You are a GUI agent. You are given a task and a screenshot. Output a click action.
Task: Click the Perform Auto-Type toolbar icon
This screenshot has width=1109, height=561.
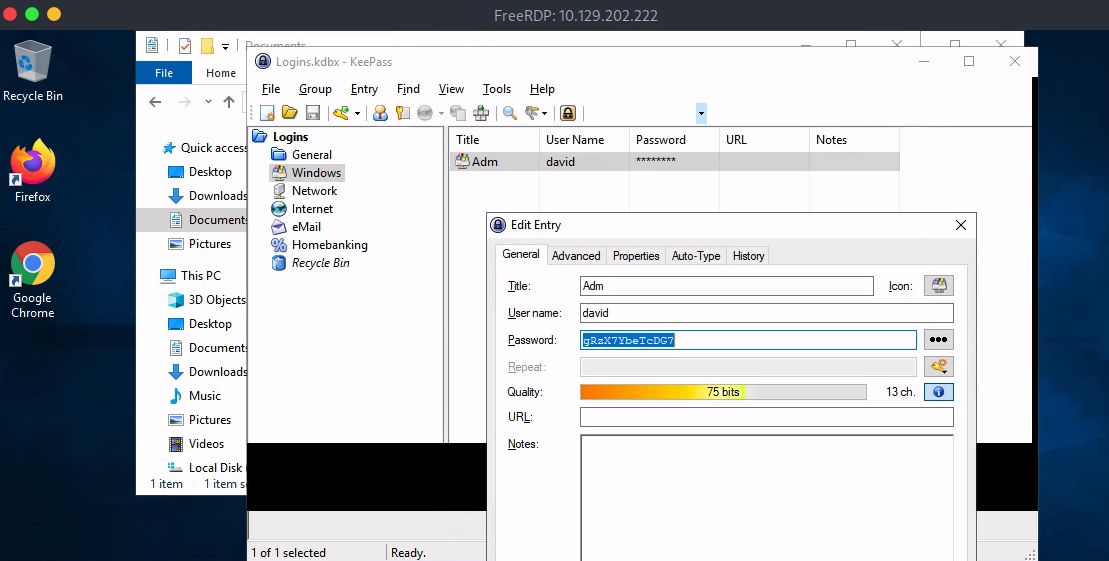481,112
